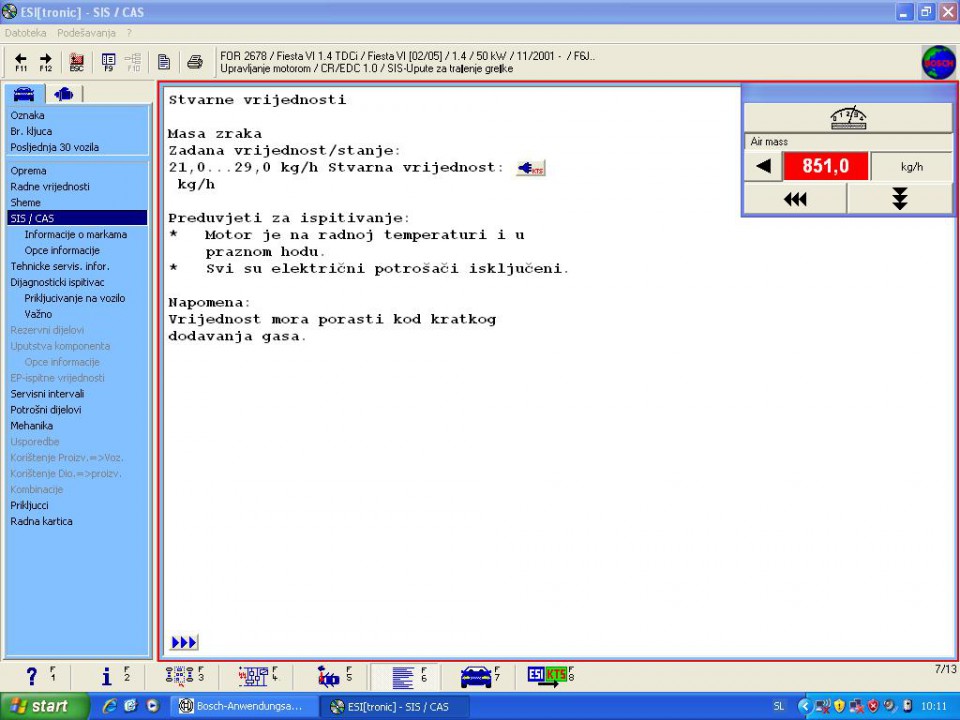Click the KTS plug icon in text
Screen dimensions: 960x720
tap(530, 168)
